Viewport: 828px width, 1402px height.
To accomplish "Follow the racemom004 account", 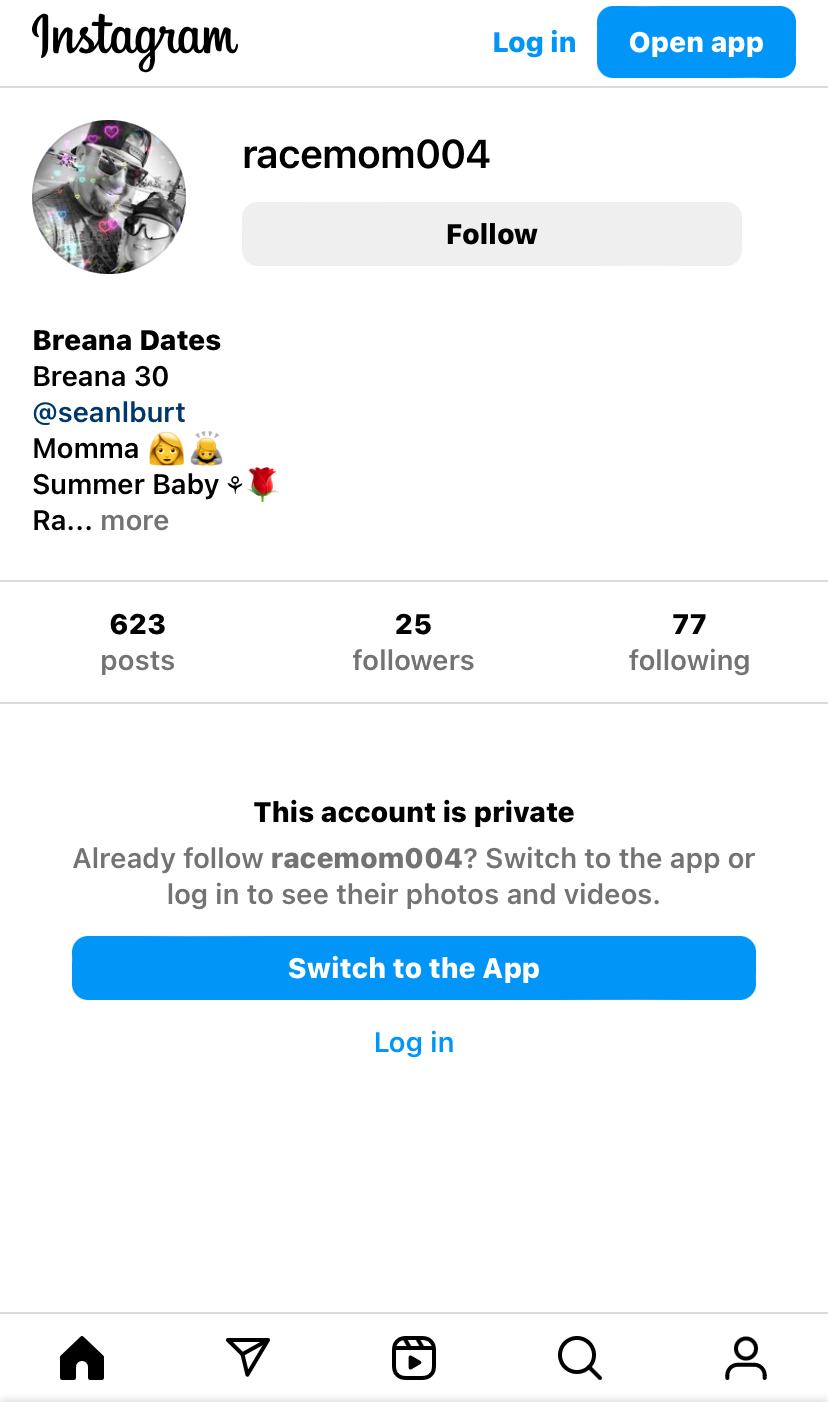I will click(x=492, y=234).
